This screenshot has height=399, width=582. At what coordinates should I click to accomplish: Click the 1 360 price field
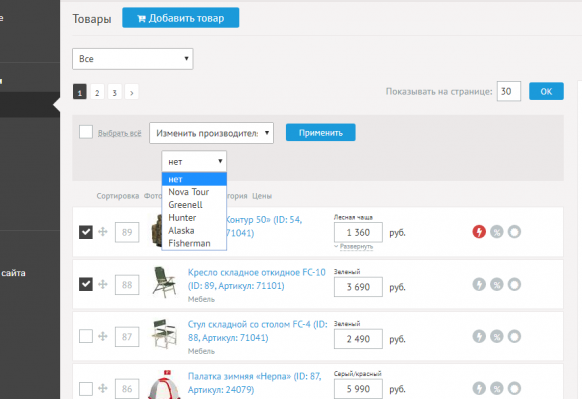click(358, 233)
